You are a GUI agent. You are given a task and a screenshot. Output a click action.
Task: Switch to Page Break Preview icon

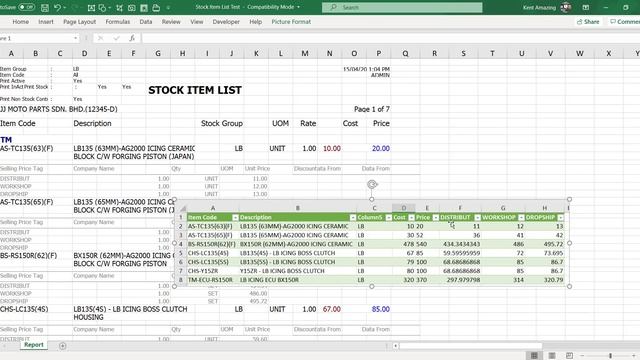(x=569, y=356)
